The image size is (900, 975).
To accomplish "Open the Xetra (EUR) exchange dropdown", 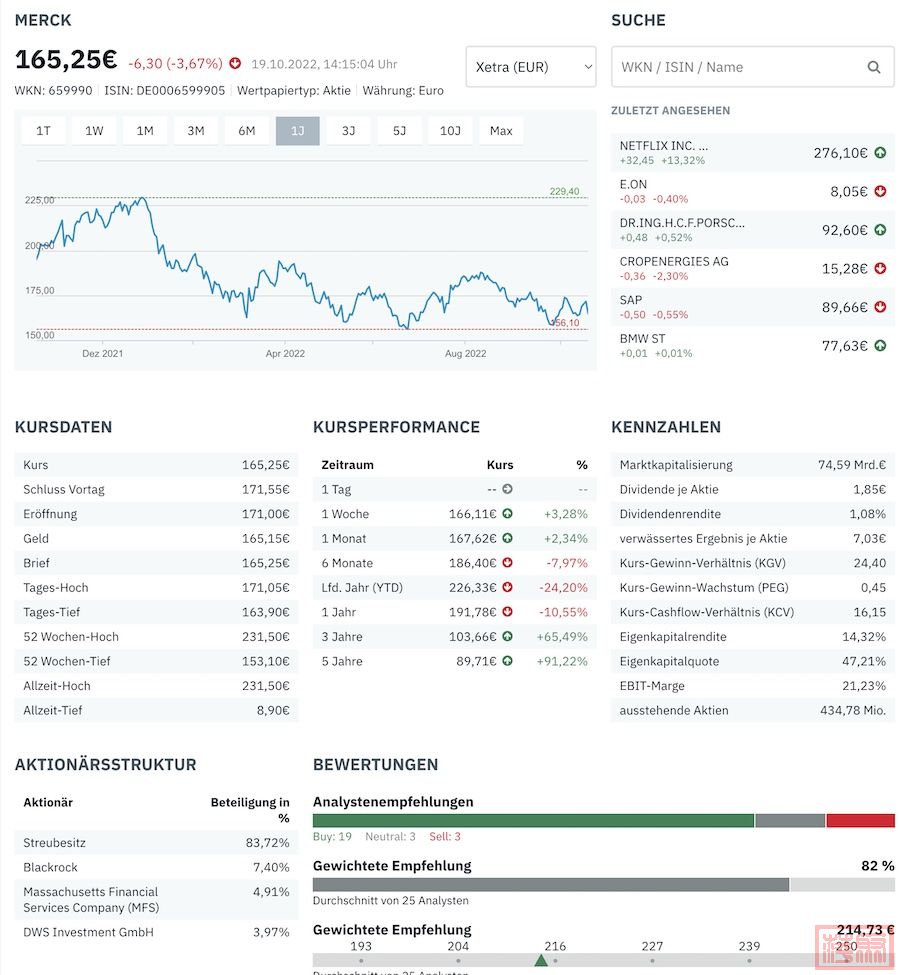I will click(x=531, y=67).
